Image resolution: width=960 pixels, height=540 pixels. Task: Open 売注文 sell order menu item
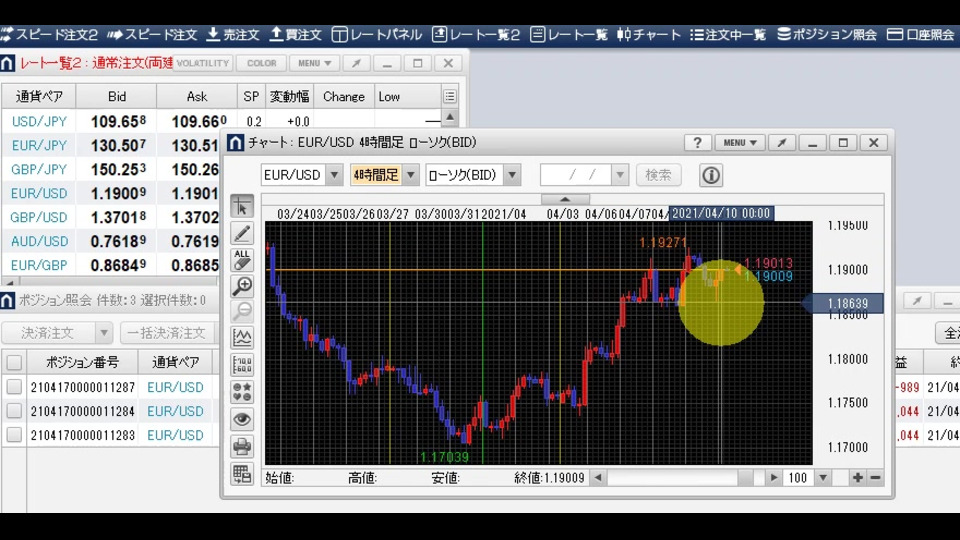(x=233, y=35)
